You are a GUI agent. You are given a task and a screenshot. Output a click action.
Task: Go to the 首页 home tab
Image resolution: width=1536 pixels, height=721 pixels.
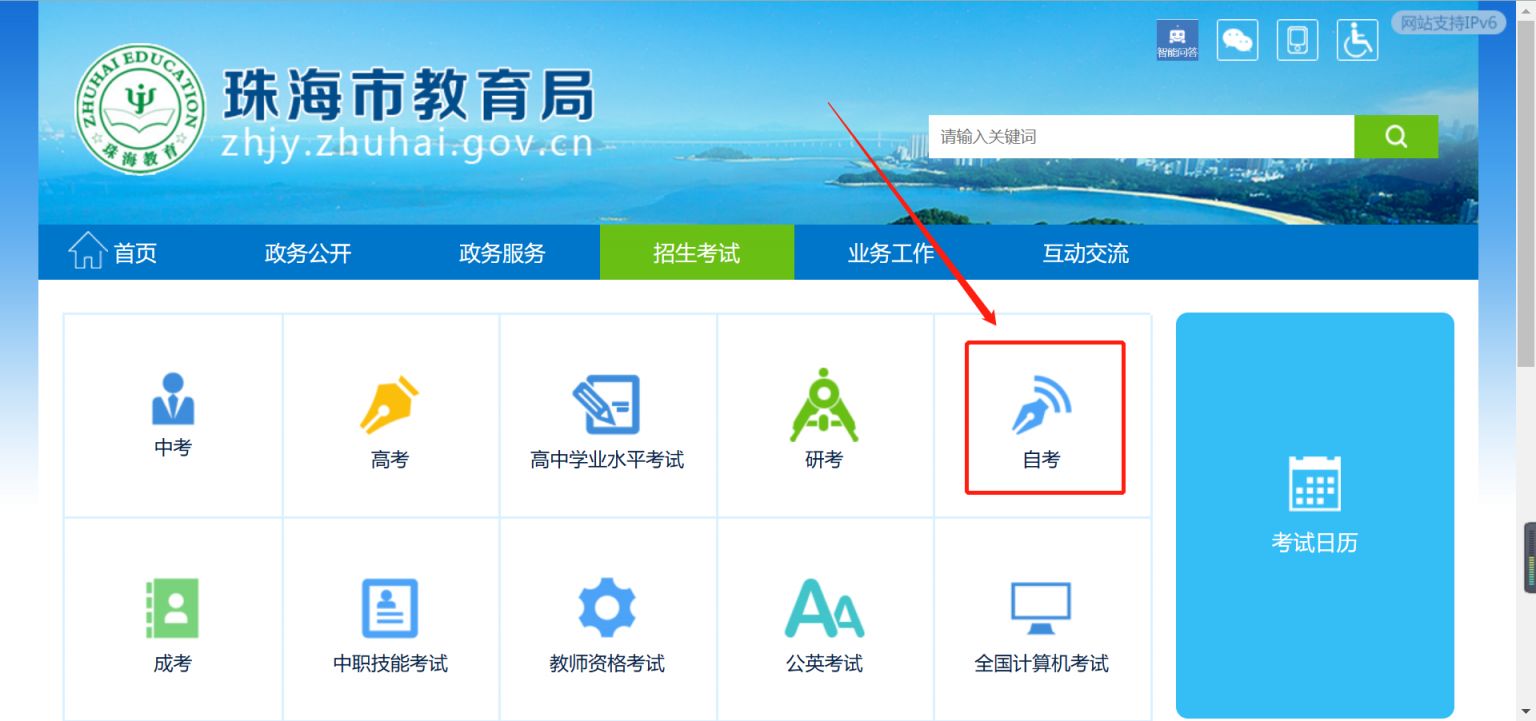pyautogui.click(x=113, y=252)
